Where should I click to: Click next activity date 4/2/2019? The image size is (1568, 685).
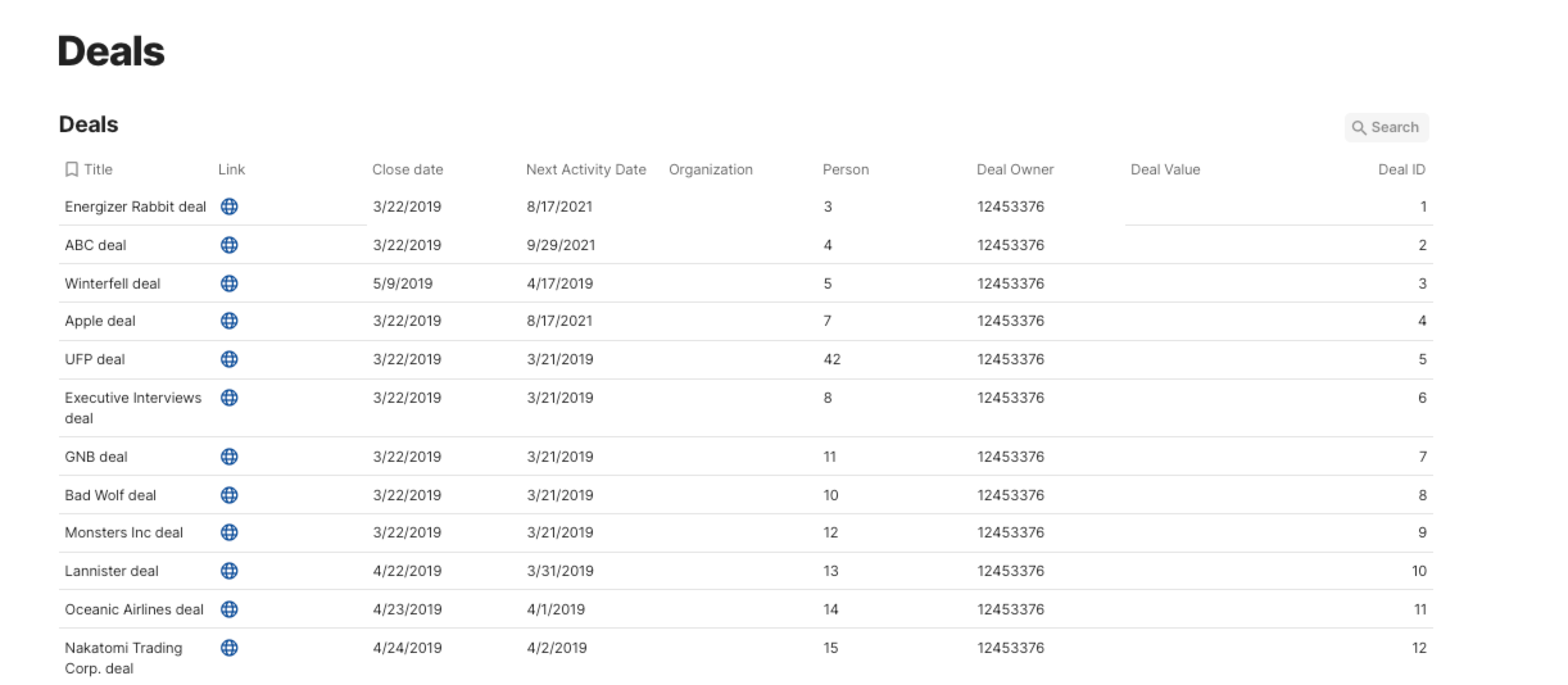pos(557,648)
